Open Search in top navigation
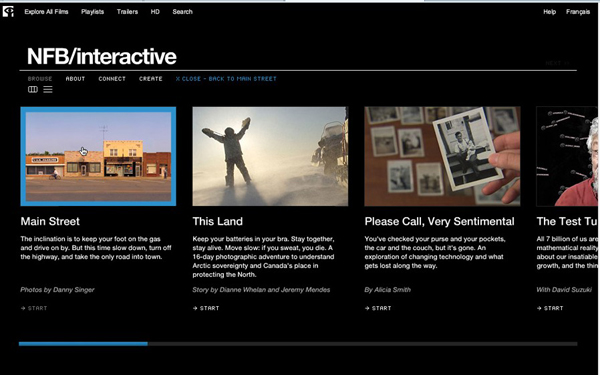The image size is (600, 375). coord(183,12)
